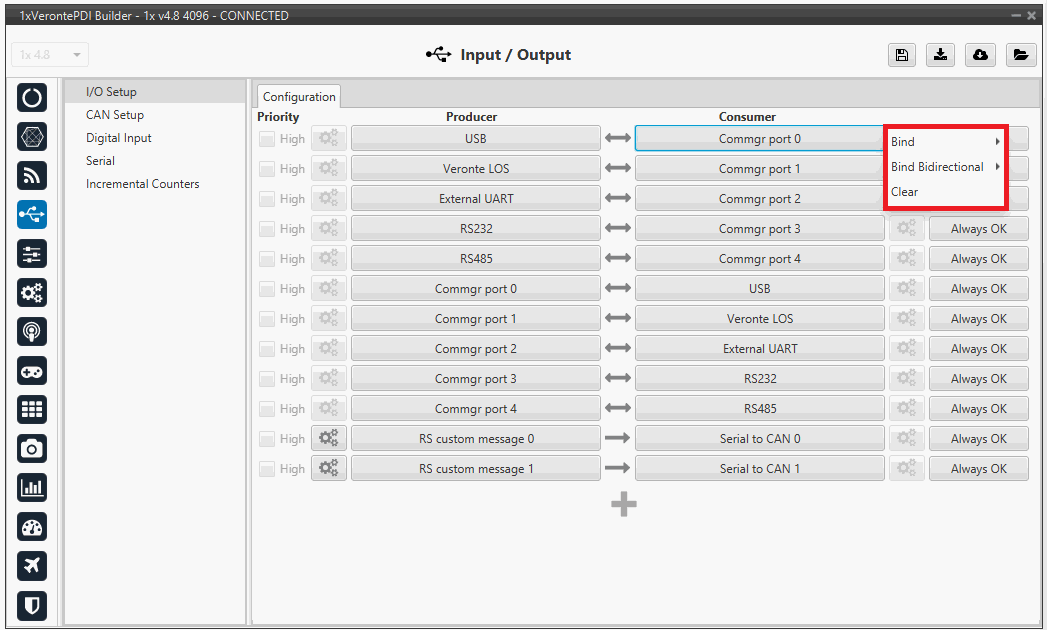Viewport: 1047px width, 630px height.
Task: Choose Clear from the context menu
Action: [905, 192]
